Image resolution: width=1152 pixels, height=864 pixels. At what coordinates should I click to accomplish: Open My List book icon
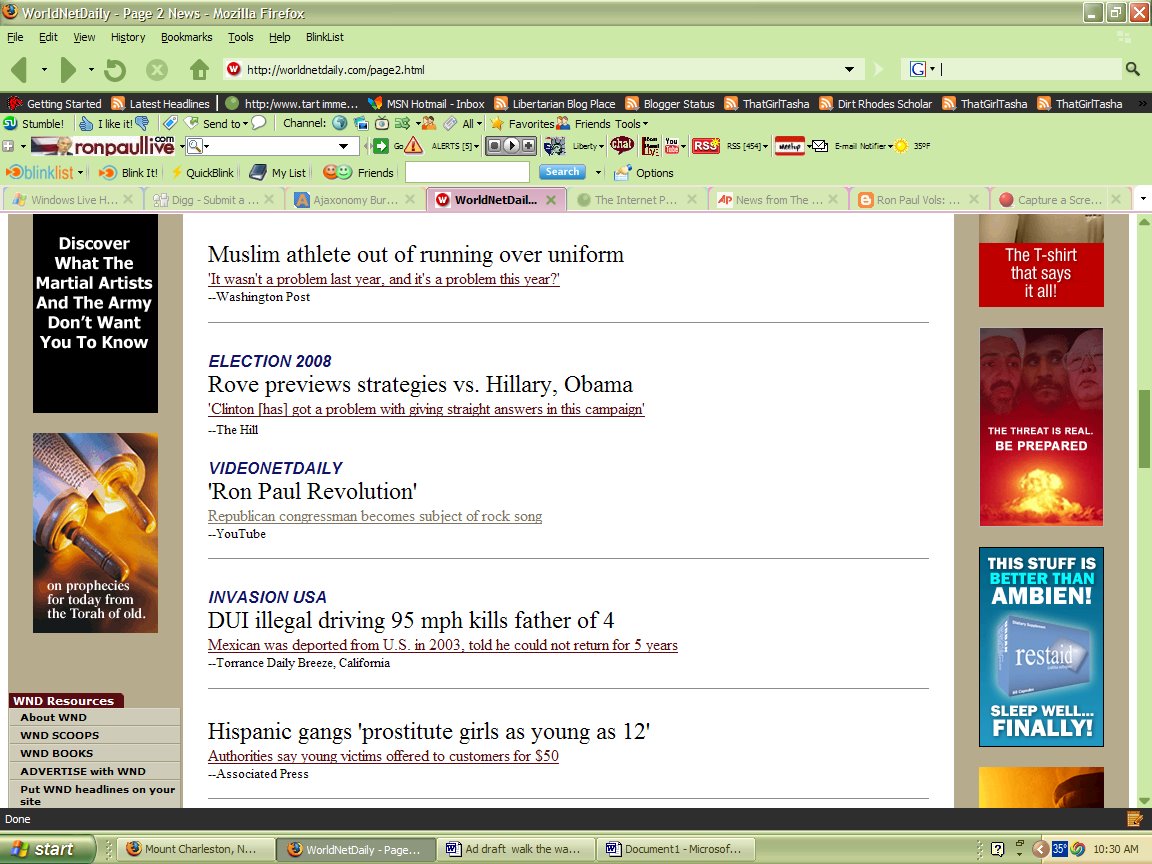point(257,173)
